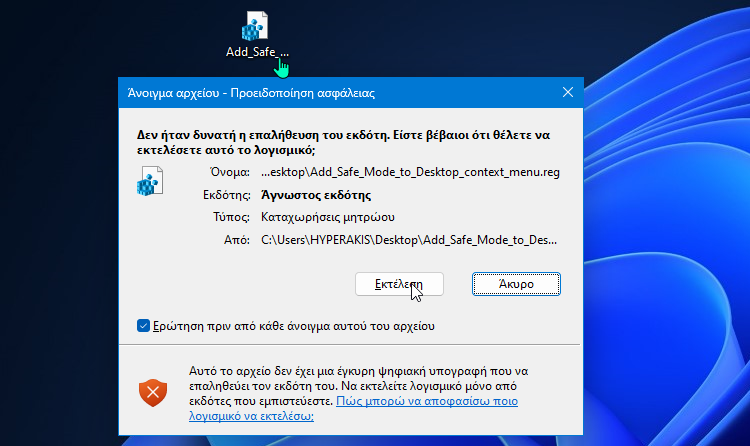Click the orange shield warning icon

[153, 392]
